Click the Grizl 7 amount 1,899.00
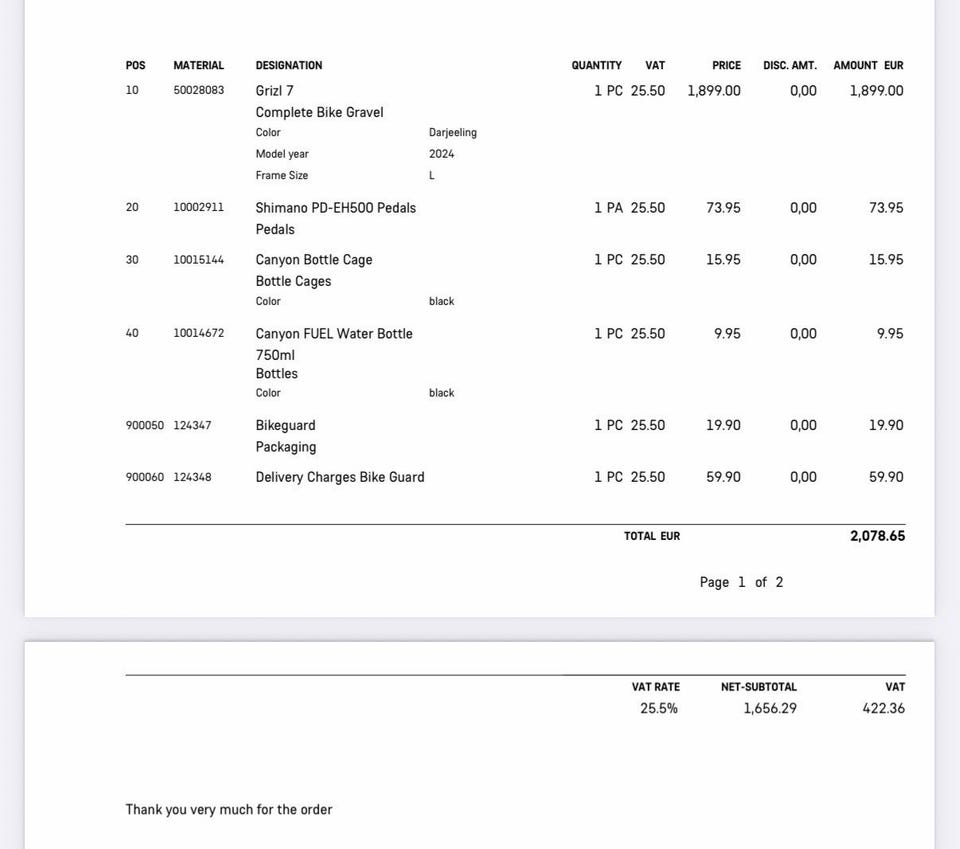960x849 pixels. coord(876,91)
